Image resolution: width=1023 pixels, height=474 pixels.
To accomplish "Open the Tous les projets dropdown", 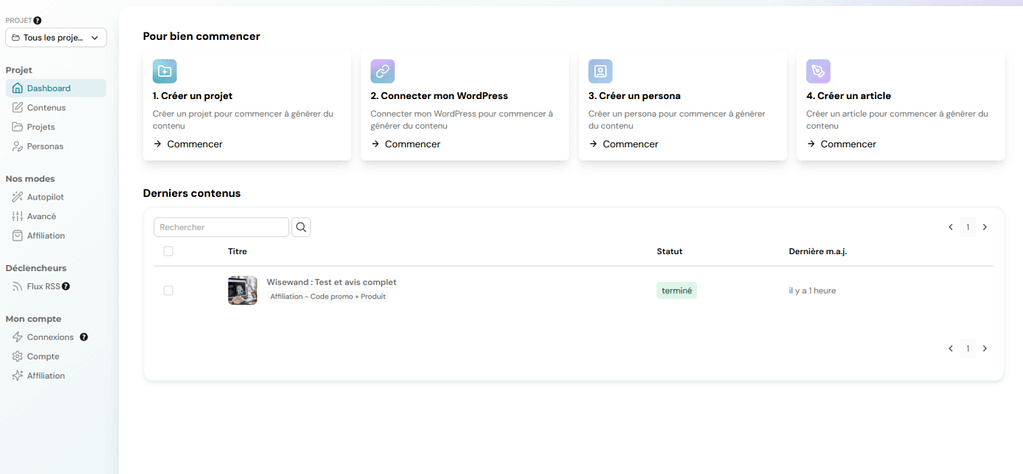I will pyautogui.click(x=56, y=38).
